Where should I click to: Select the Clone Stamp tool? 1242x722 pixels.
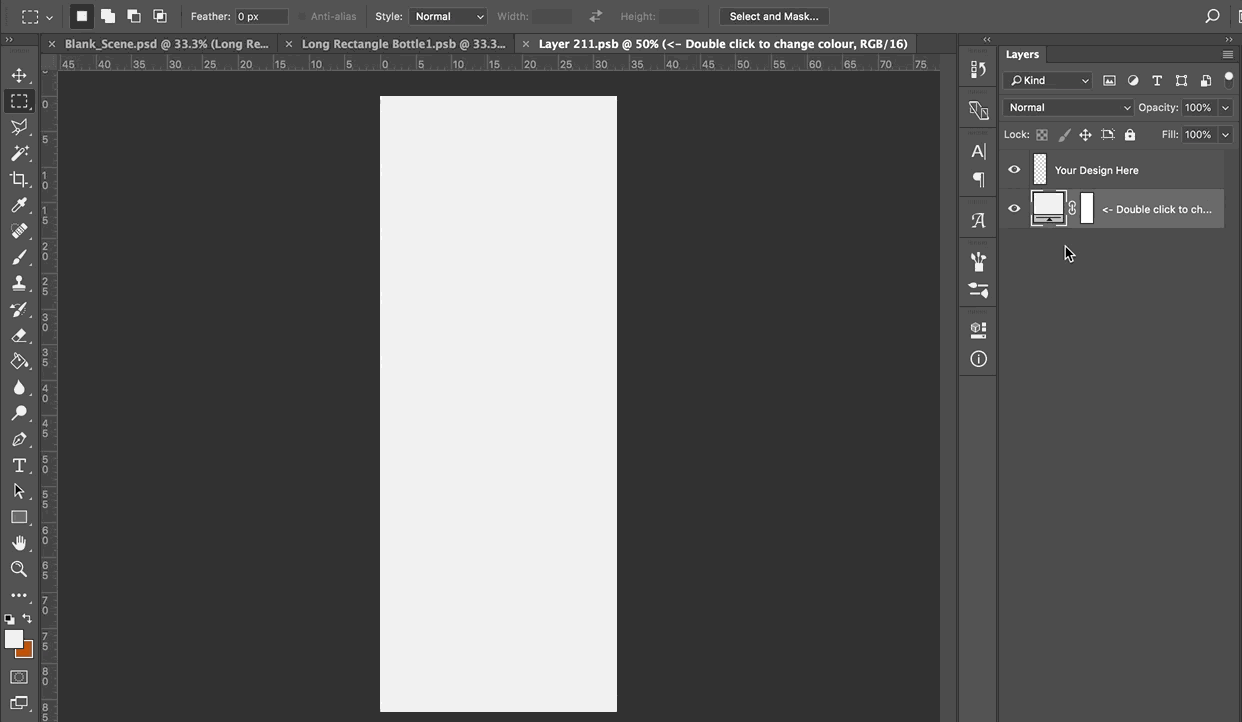click(19, 283)
